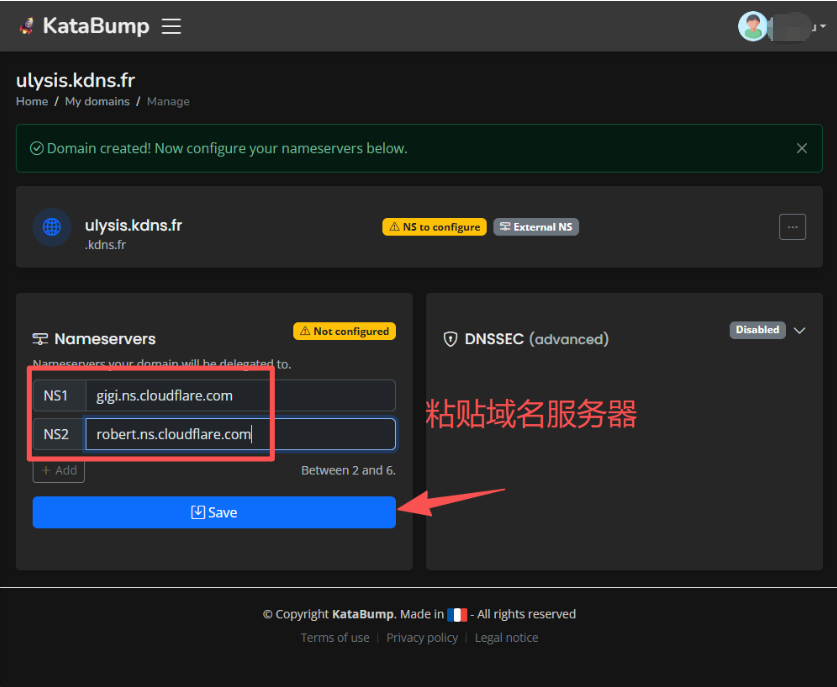This screenshot has width=837, height=687.
Task: Open the hamburger navigation menu
Action: tap(171, 26)
